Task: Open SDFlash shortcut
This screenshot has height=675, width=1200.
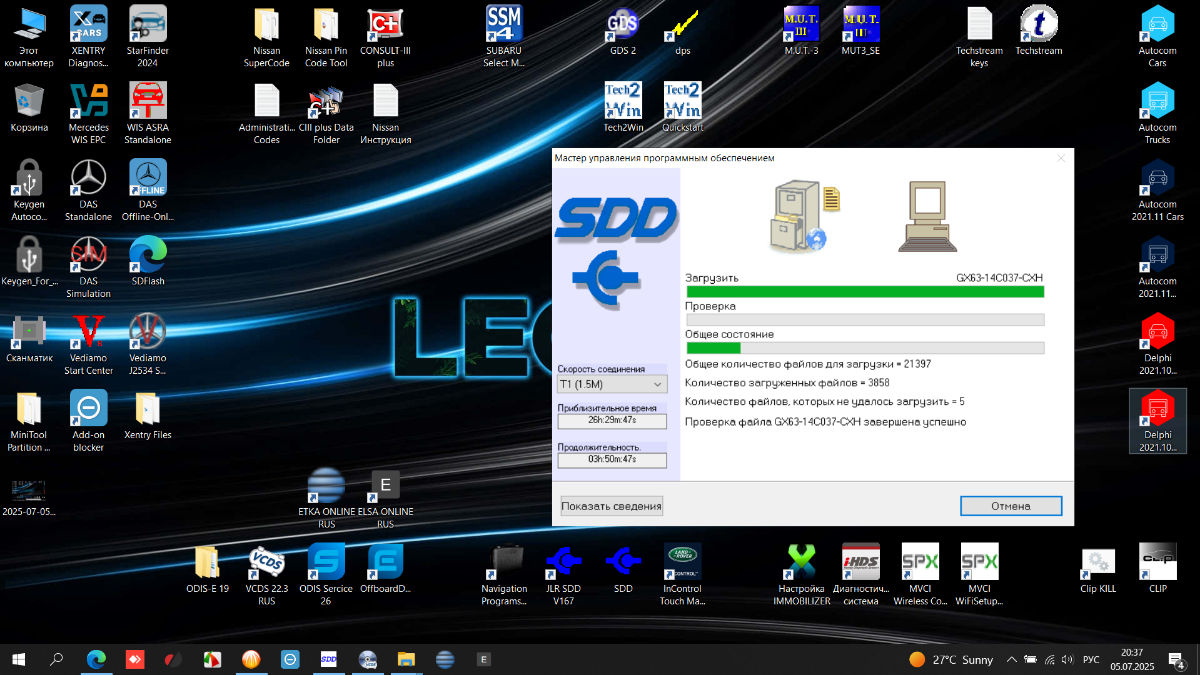Action: pos(148,260)
